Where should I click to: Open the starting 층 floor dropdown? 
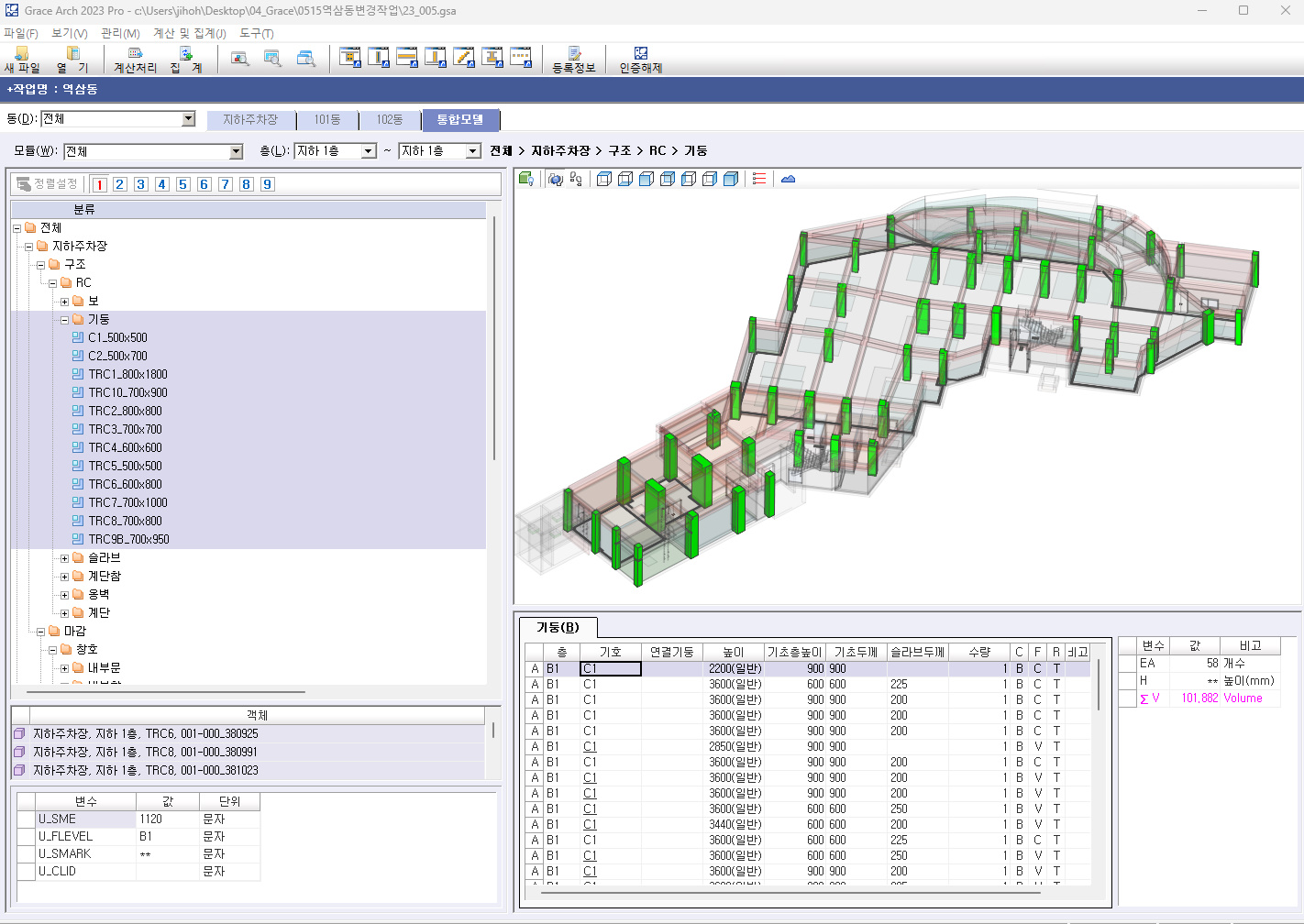coord(369,151)
